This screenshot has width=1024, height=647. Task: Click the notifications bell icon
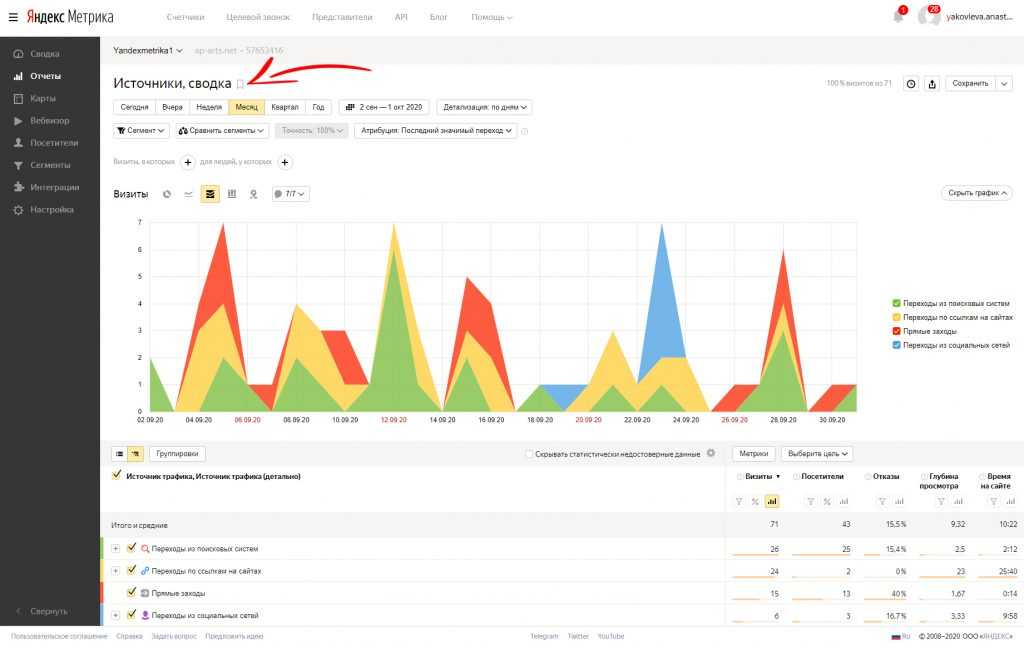point(899,16)
